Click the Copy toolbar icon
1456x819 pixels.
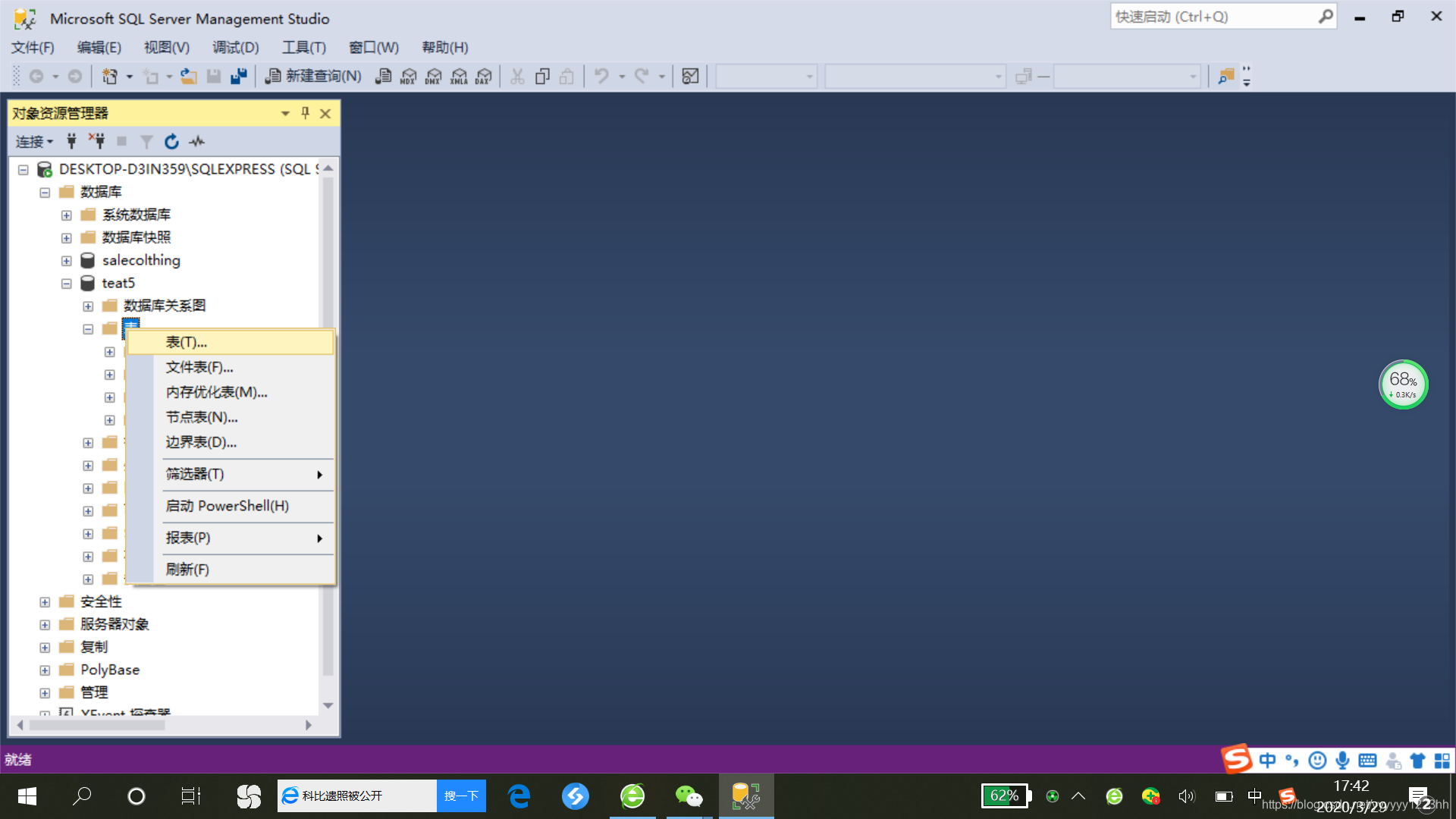point(542,76)
